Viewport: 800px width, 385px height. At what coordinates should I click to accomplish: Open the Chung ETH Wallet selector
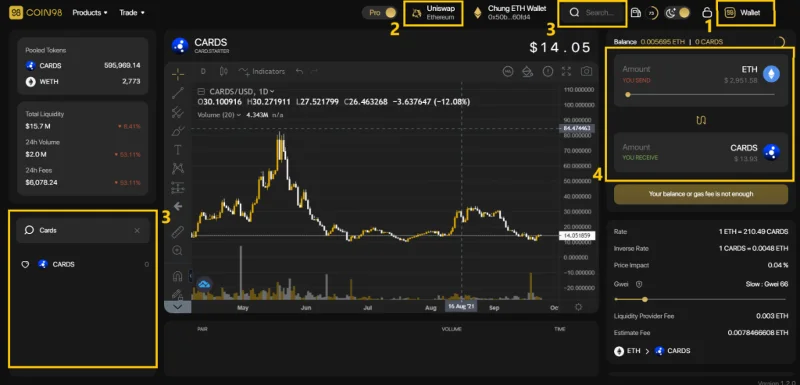click(510, 13)
